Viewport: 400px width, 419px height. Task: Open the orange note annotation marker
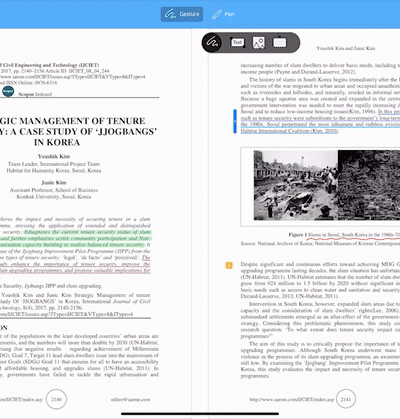click(229, 265)
